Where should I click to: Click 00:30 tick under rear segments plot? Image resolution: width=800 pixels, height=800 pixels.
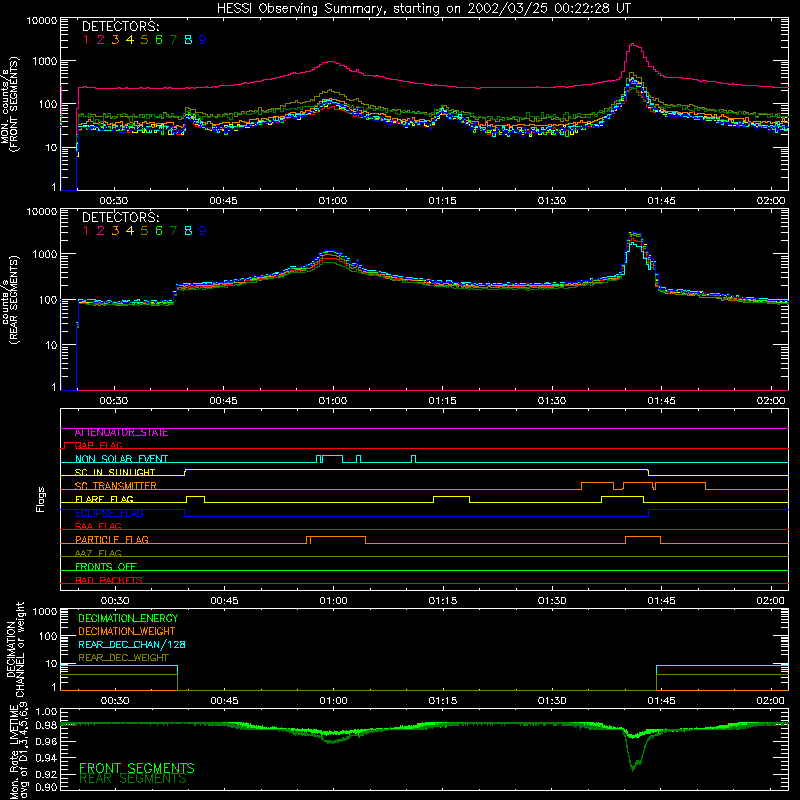(x=113, y=401)
